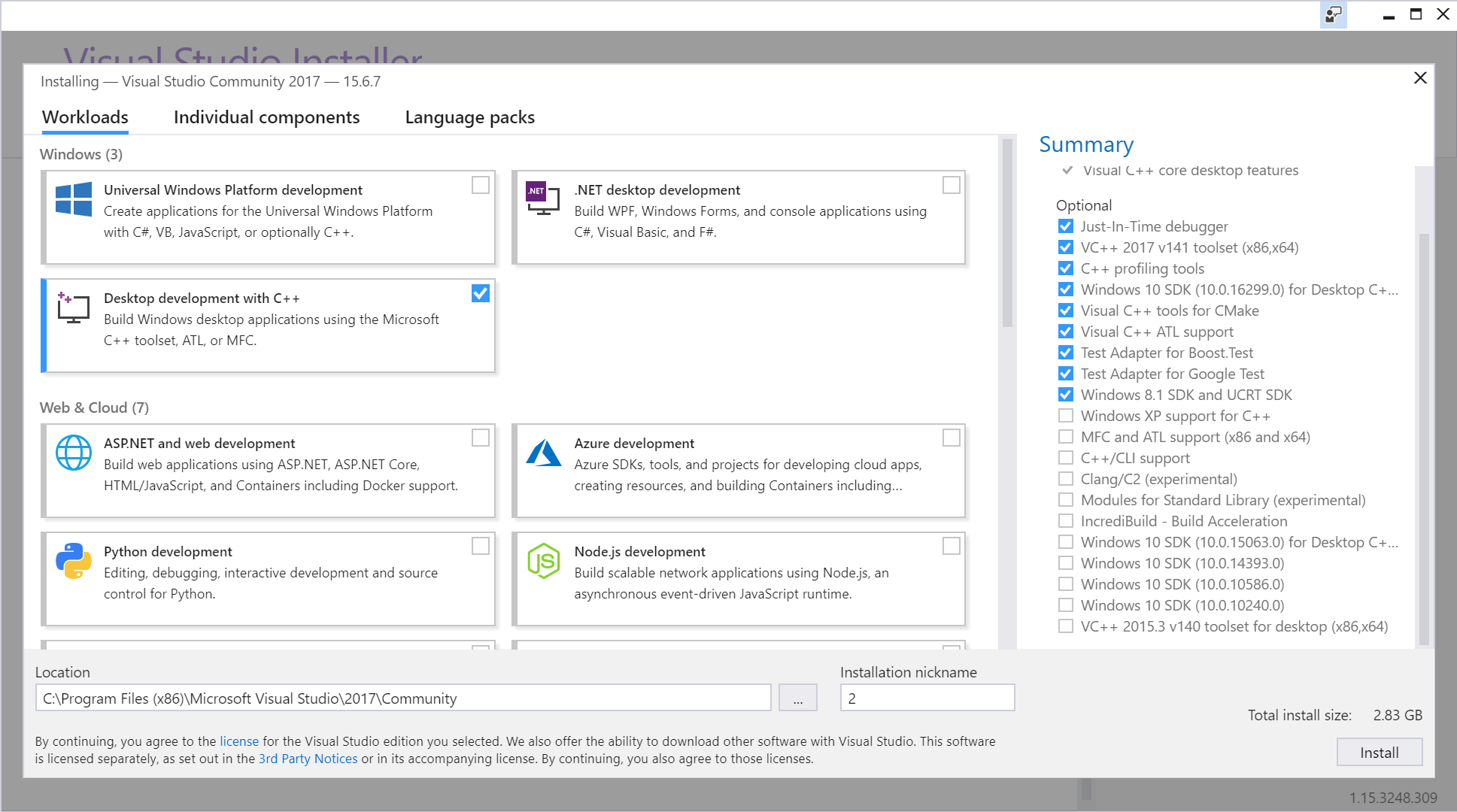The width and height of the screenshot is (1457, 812).
Task: Uncheck VC++ 2017 v141 toolset option
Action: point(1065,247)
